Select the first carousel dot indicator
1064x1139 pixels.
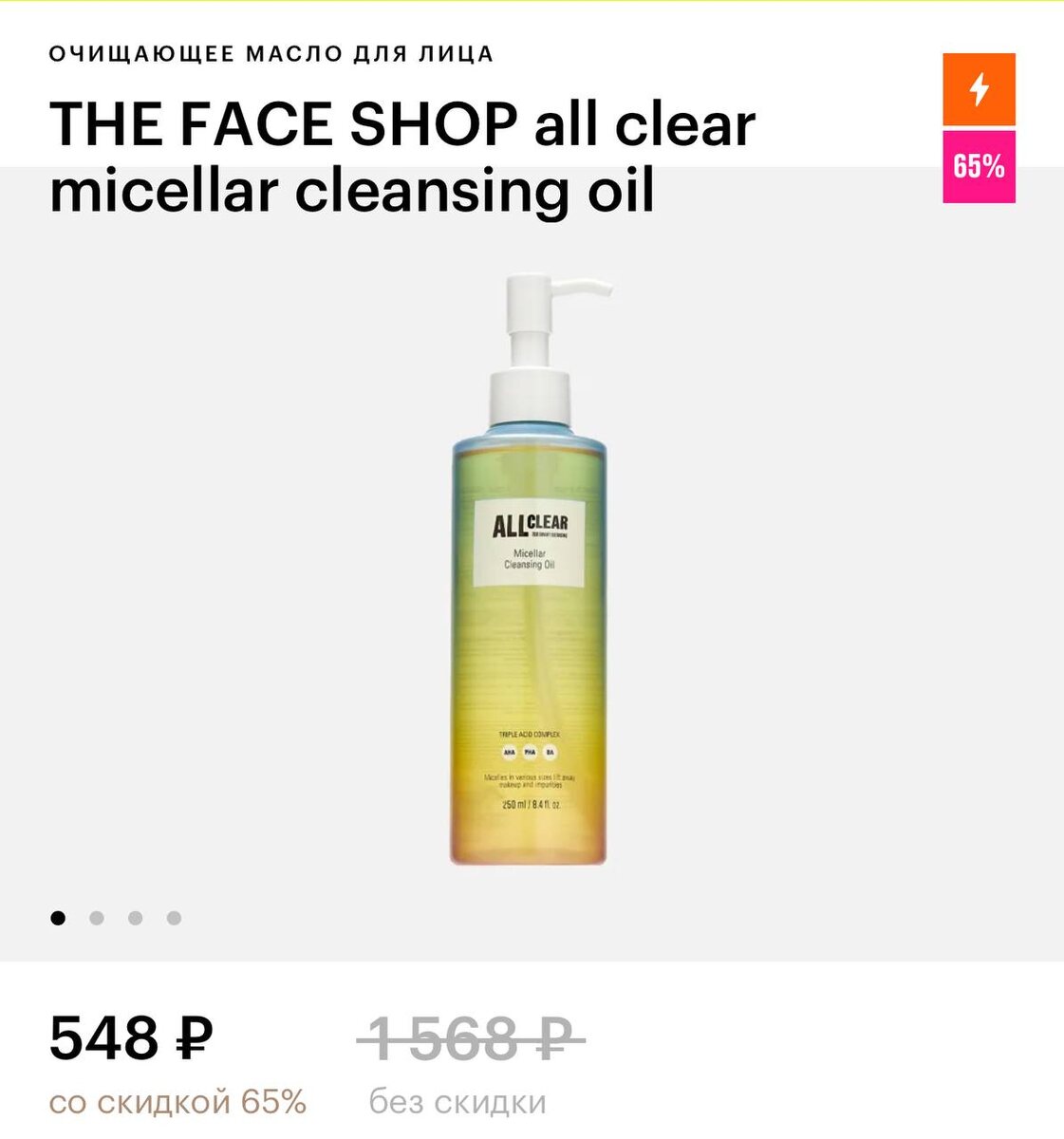click(x=58, y=918)
